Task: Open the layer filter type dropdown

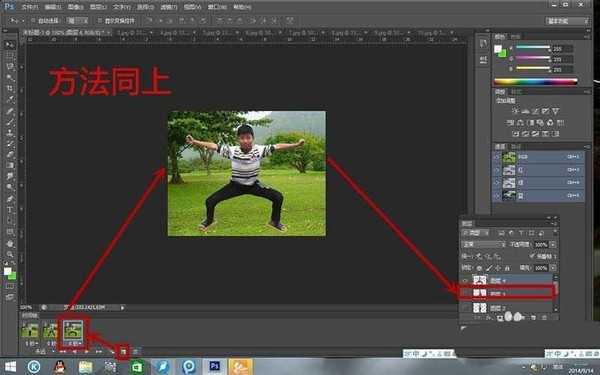Action: point(475,233)
